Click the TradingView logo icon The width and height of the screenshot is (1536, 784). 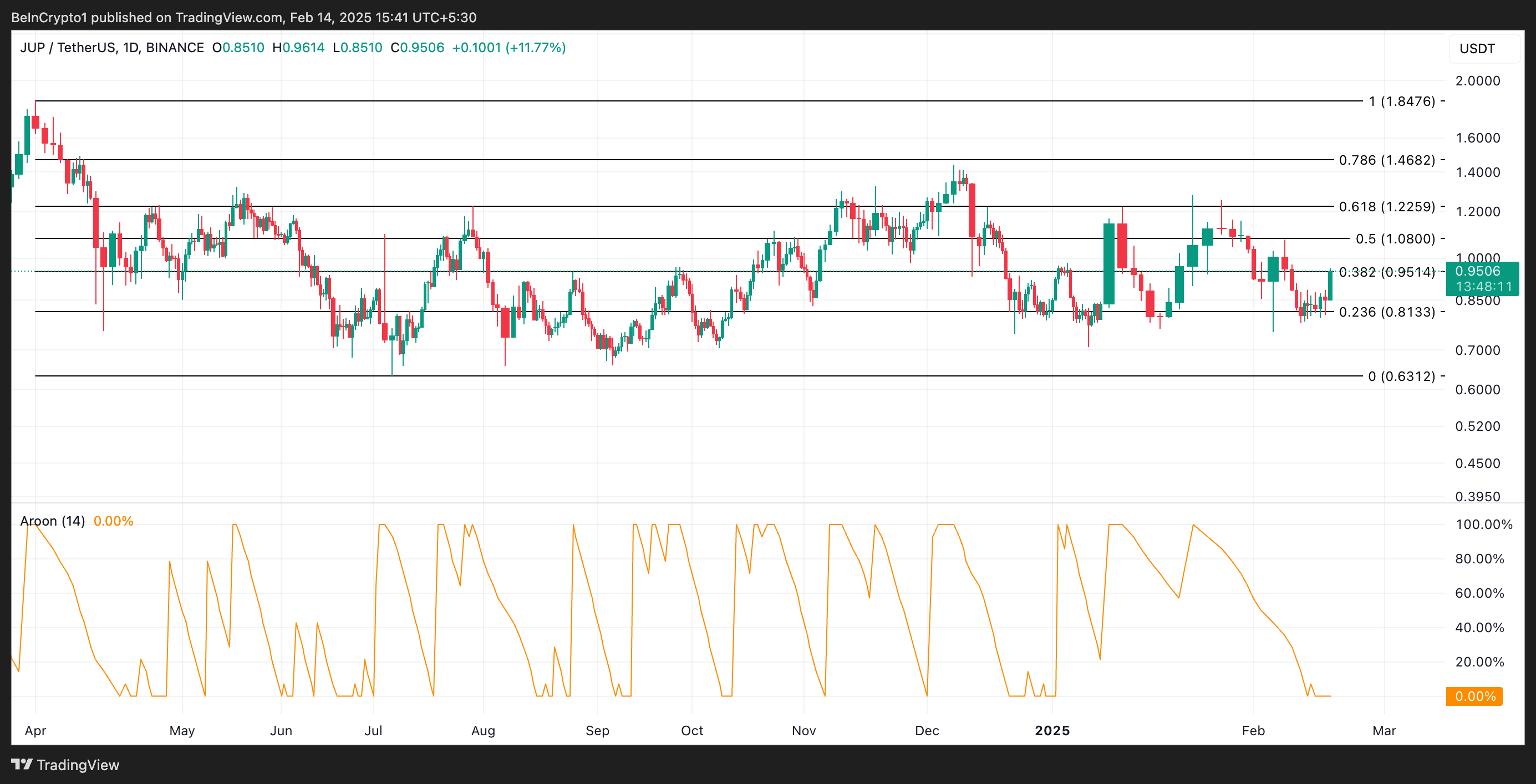[22, 763]
